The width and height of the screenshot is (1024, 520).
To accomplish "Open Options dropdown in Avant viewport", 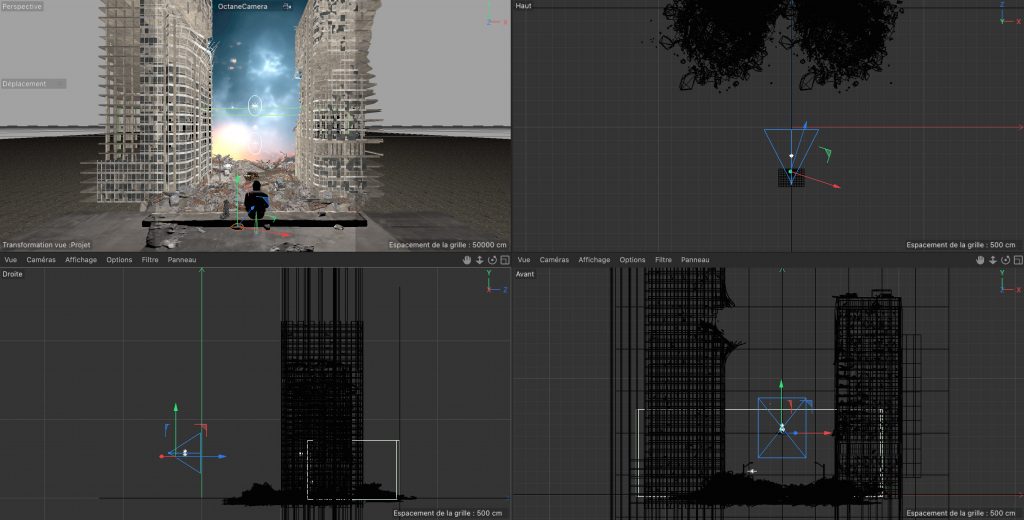I will click(632, 260).
